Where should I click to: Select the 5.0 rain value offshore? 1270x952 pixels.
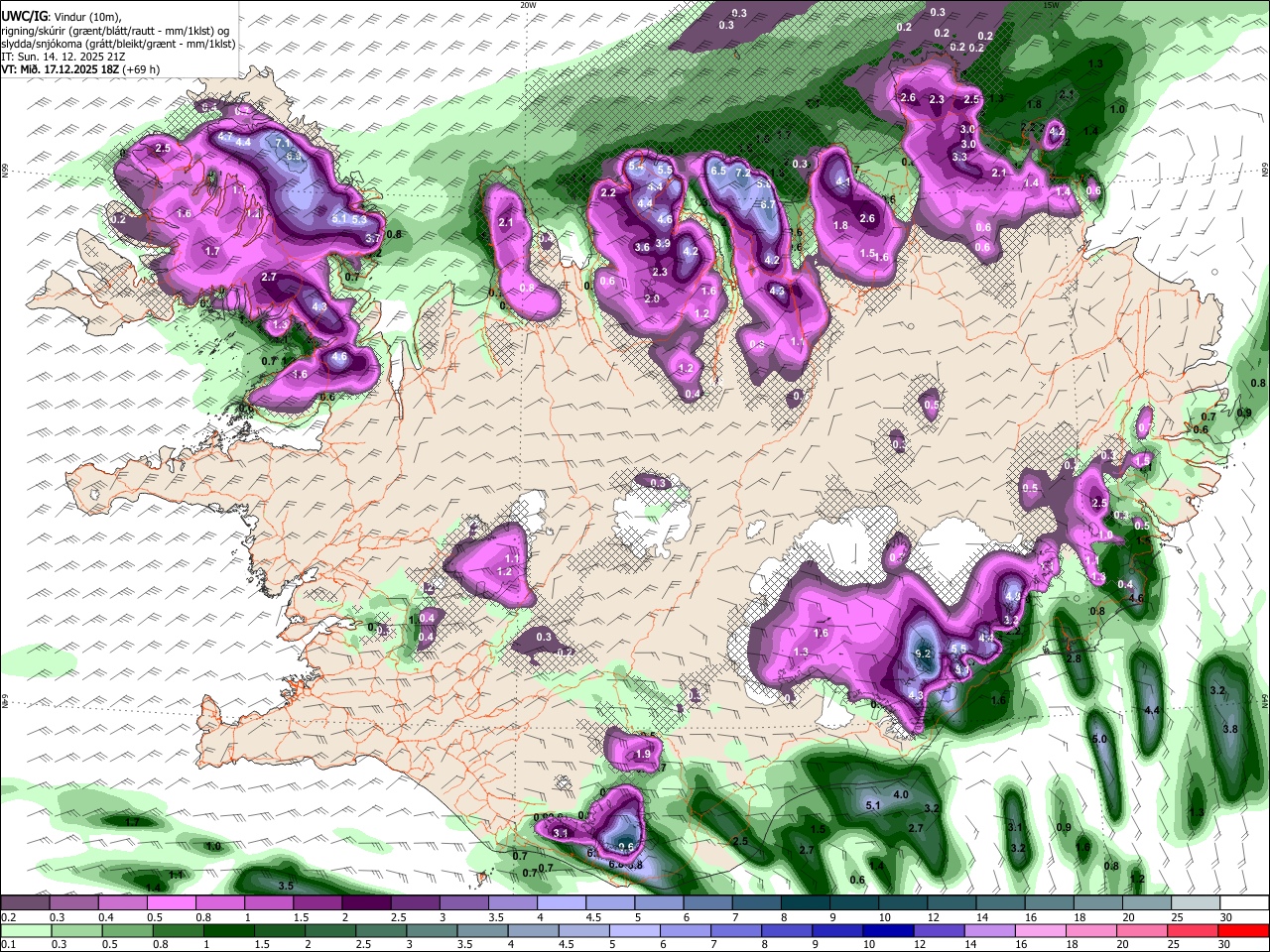pos(1099,740)
